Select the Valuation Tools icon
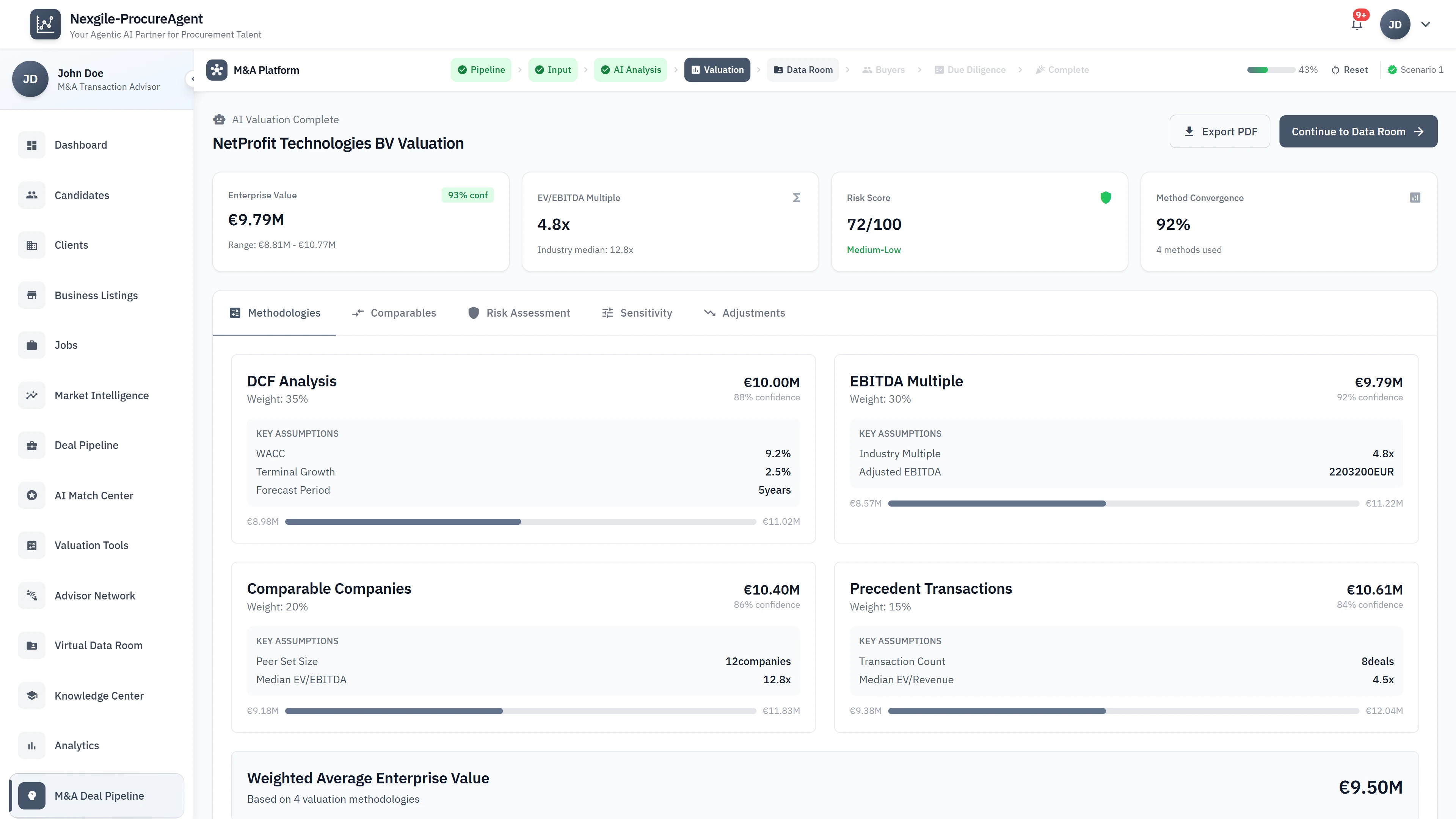1456x819 pixels. pyautogui.click(x=31, y=545)
